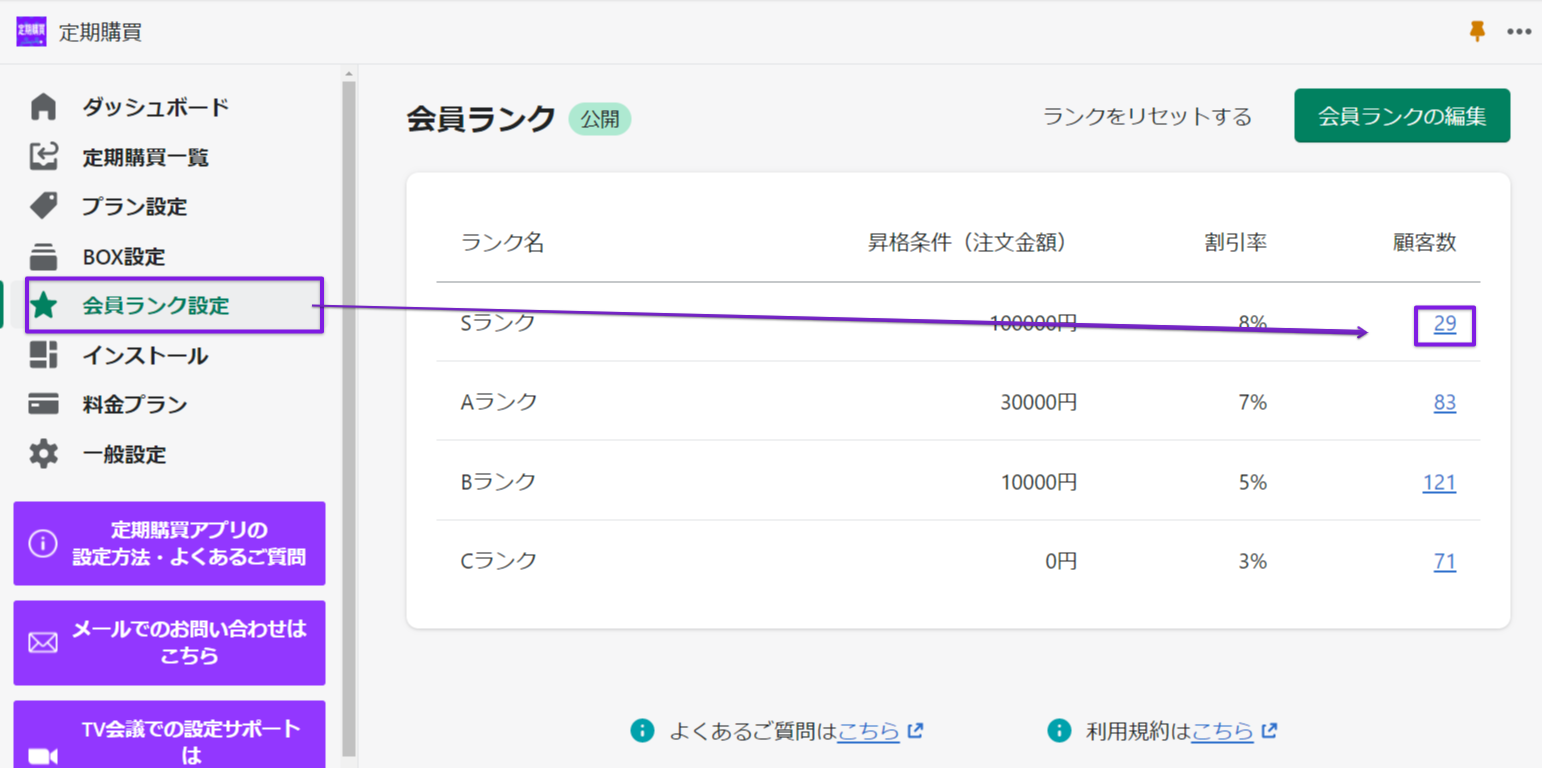
Task: Click the sidebar vertical scrollbar
Action: click(x=349, y=400)
